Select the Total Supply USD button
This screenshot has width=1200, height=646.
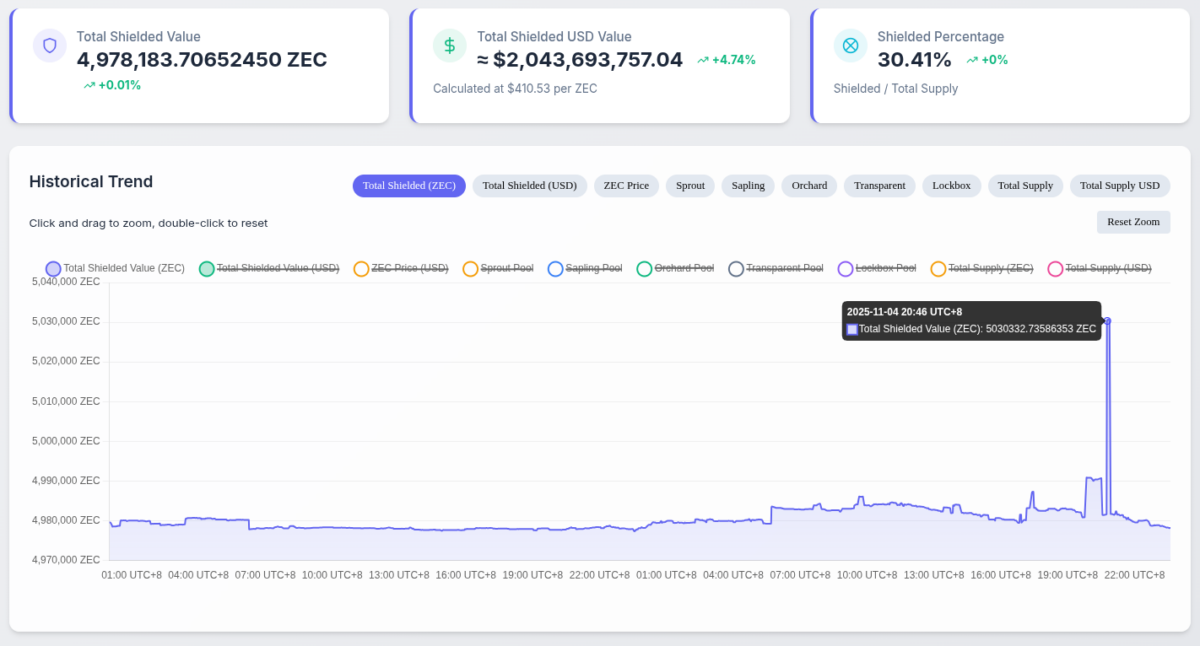[x=1120, y=186]
